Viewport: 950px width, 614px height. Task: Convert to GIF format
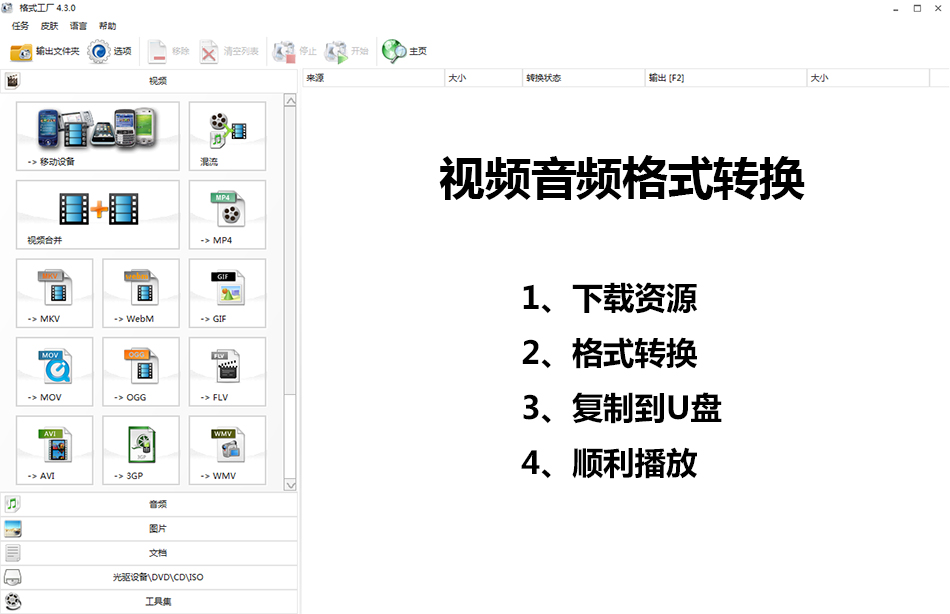(x=227, y=293)
